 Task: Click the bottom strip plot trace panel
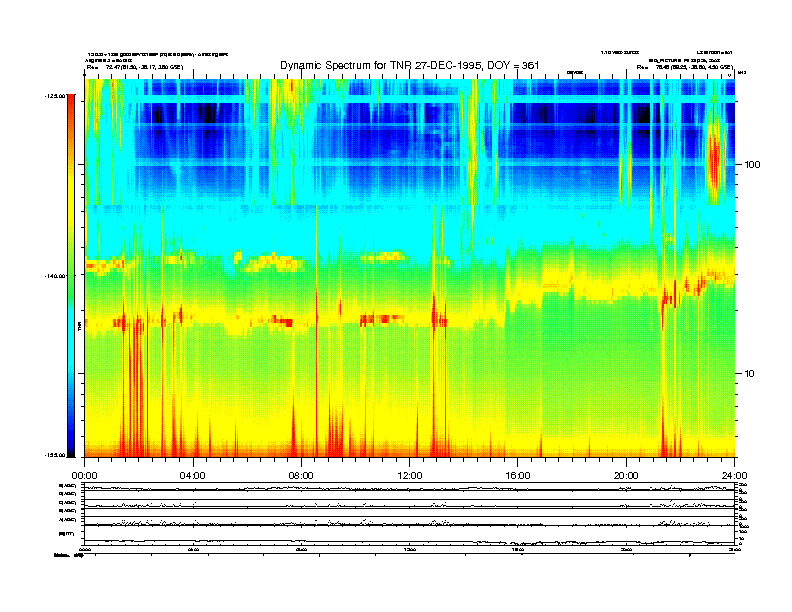click(410, 535)
